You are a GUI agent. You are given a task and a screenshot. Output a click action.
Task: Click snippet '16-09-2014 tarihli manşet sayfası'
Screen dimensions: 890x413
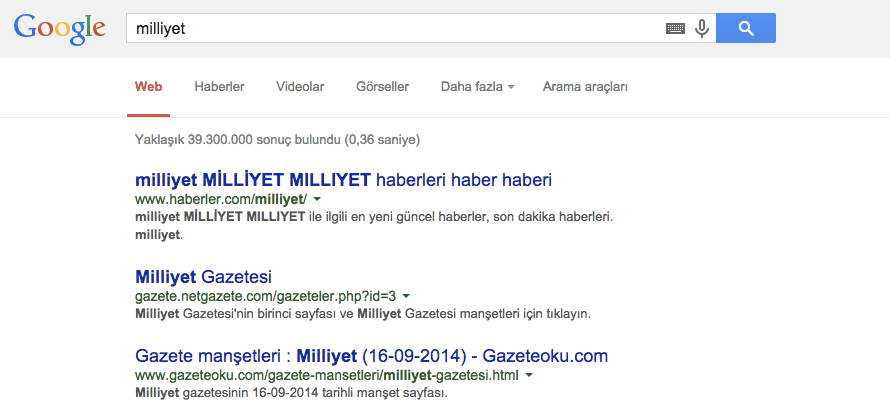coord(352,393)
